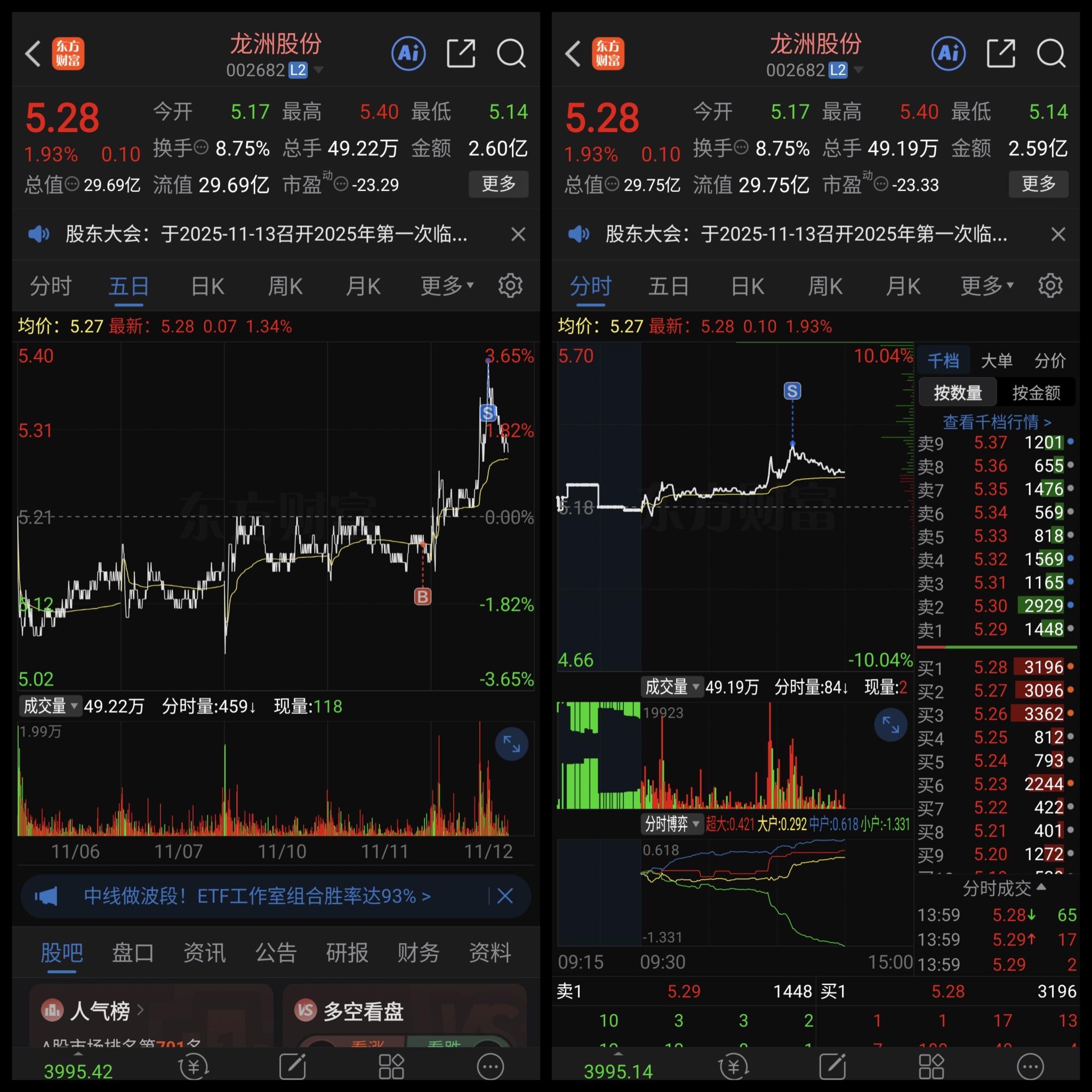
Task: Open the 盘口 tab below the chart
Action: [133, 953]
